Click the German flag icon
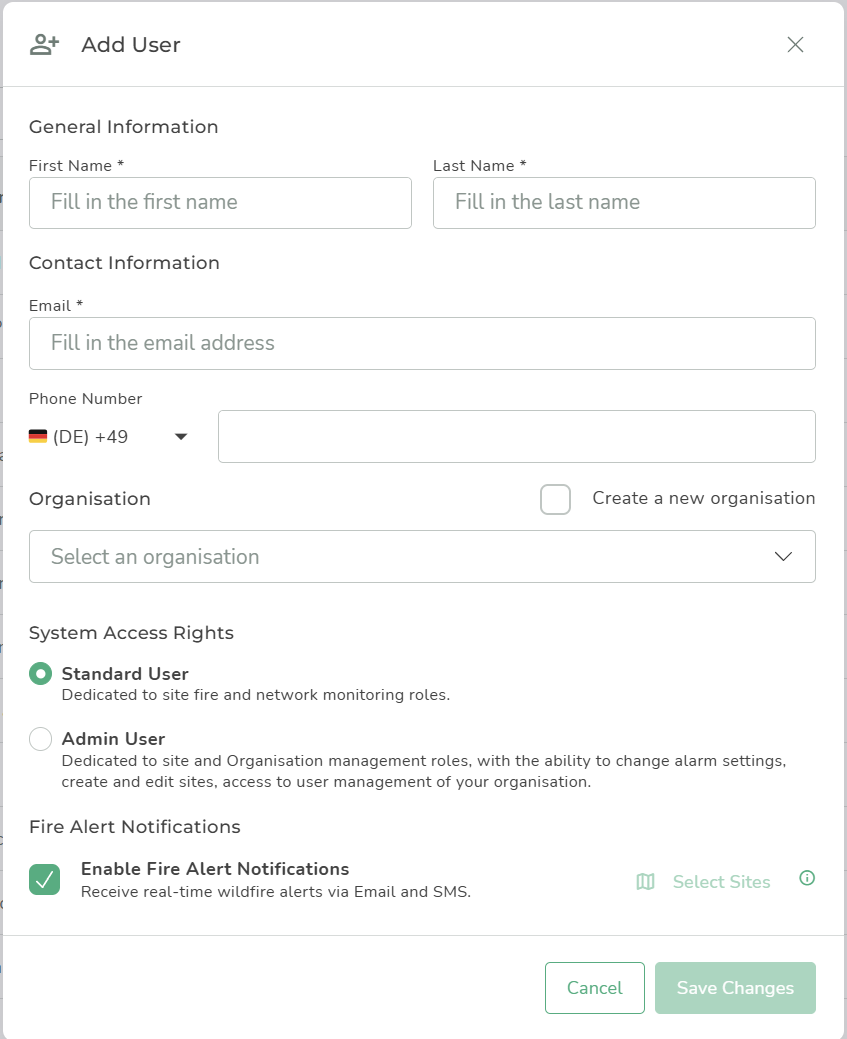This screenshot has width=847, height=1039. point(38,437)
